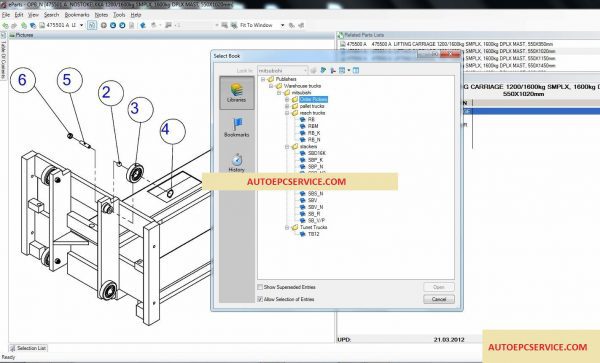Screen dimensions: 600x363
Task: Collapse the mitsubishi tree node
Action: (279, 93)
